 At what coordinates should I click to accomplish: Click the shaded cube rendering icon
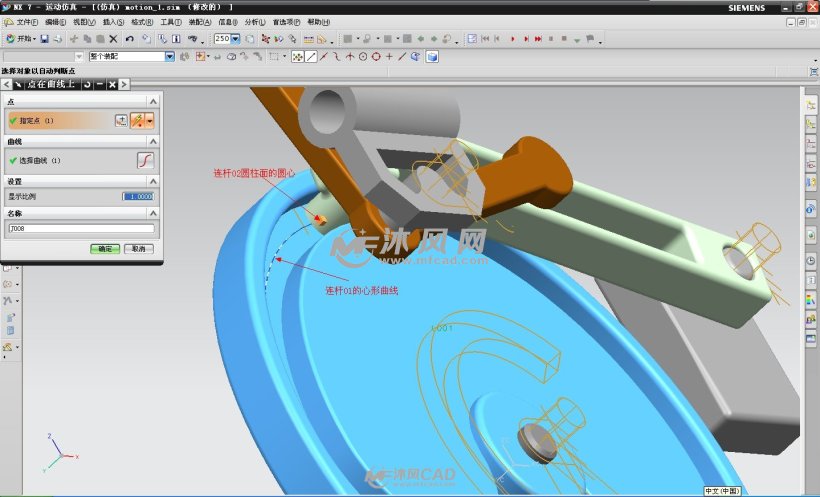click(x=432, y=57)
